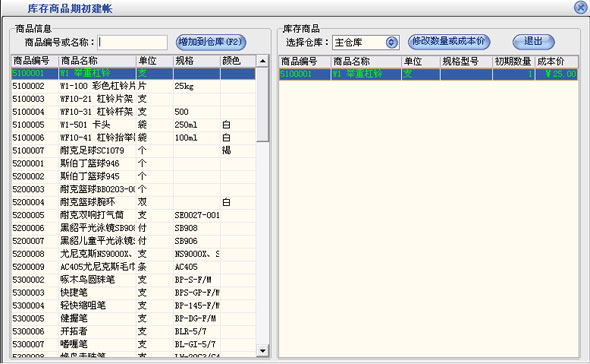This screenshot has height=364, width=590.
Task: Click the 退出 button
Action: 533,41
